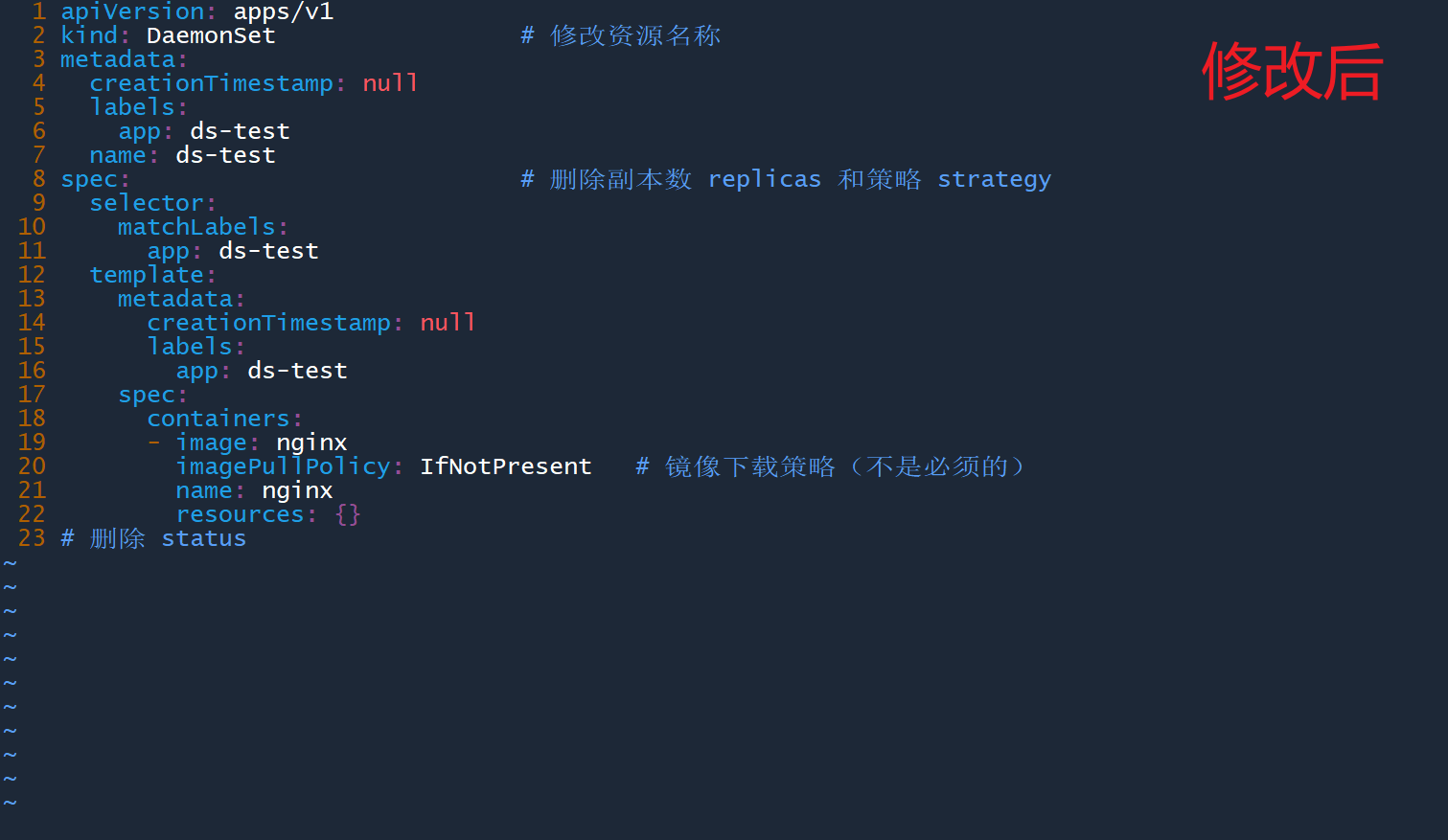Click the ds-test value on the name line
The image size is (1448, 840).
click(x=225, y=155)
